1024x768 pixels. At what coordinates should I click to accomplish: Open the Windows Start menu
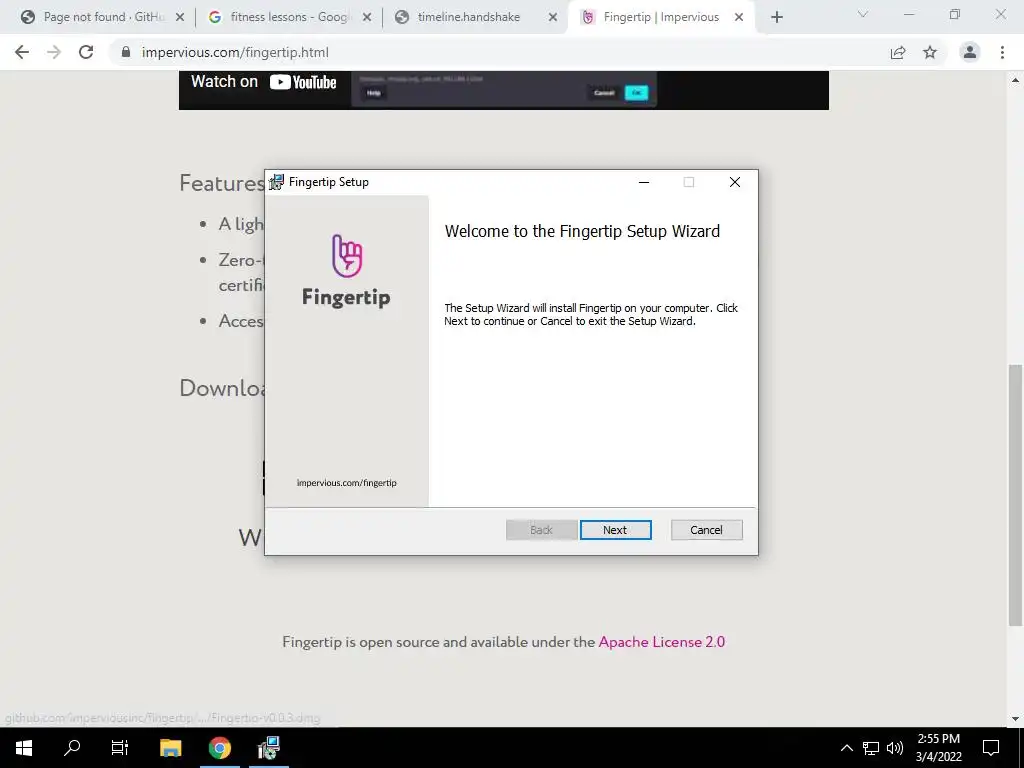coord(24,748)
